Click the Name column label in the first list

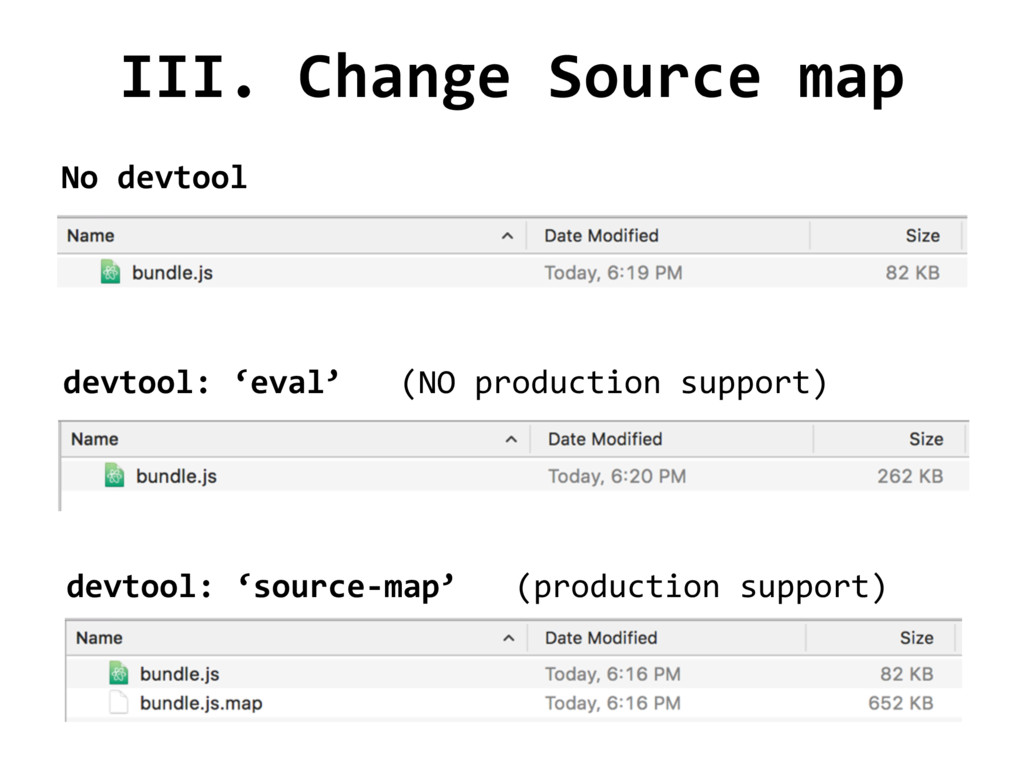pos(90,236)
